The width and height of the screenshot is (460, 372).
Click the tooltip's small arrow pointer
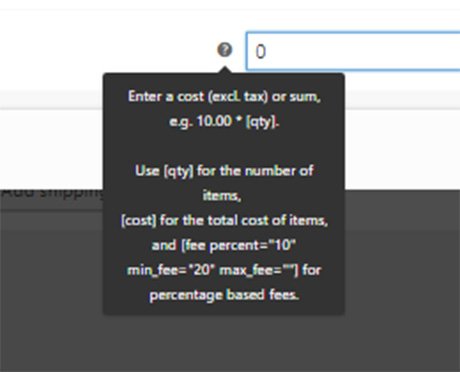coord(225,70)
